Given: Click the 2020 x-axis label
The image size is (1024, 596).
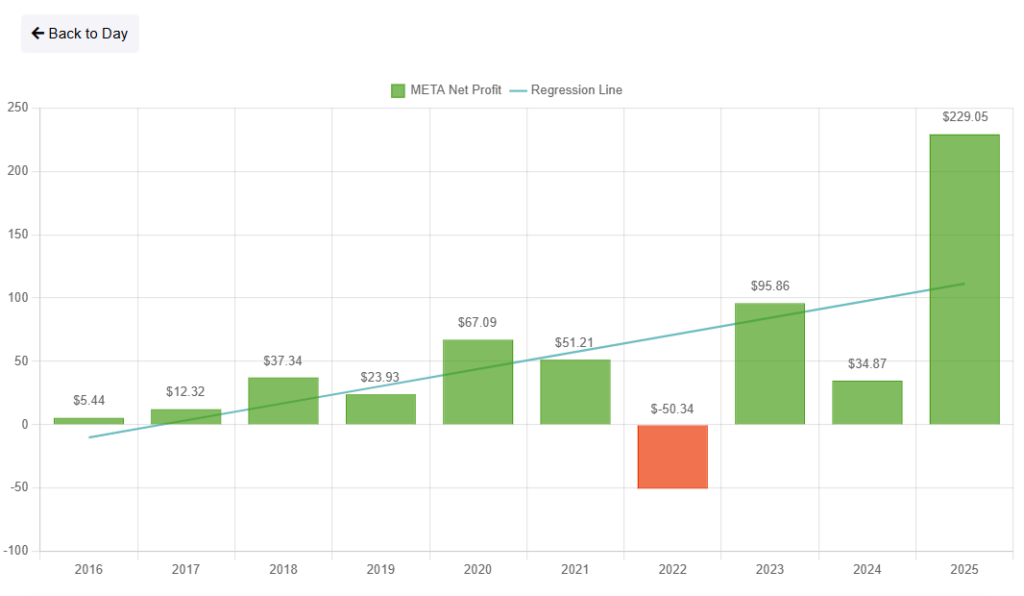Looking at the screenshot, I should tap(477, 569).
